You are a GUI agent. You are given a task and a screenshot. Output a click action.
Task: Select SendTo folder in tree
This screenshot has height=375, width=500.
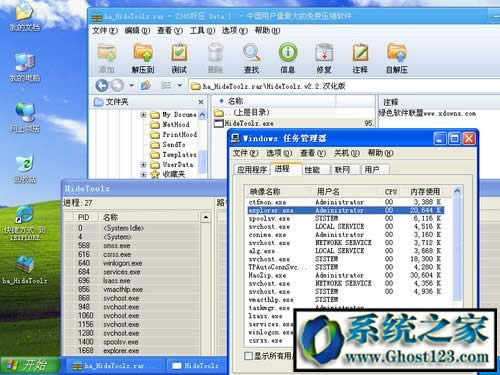(x=168, y=144)
